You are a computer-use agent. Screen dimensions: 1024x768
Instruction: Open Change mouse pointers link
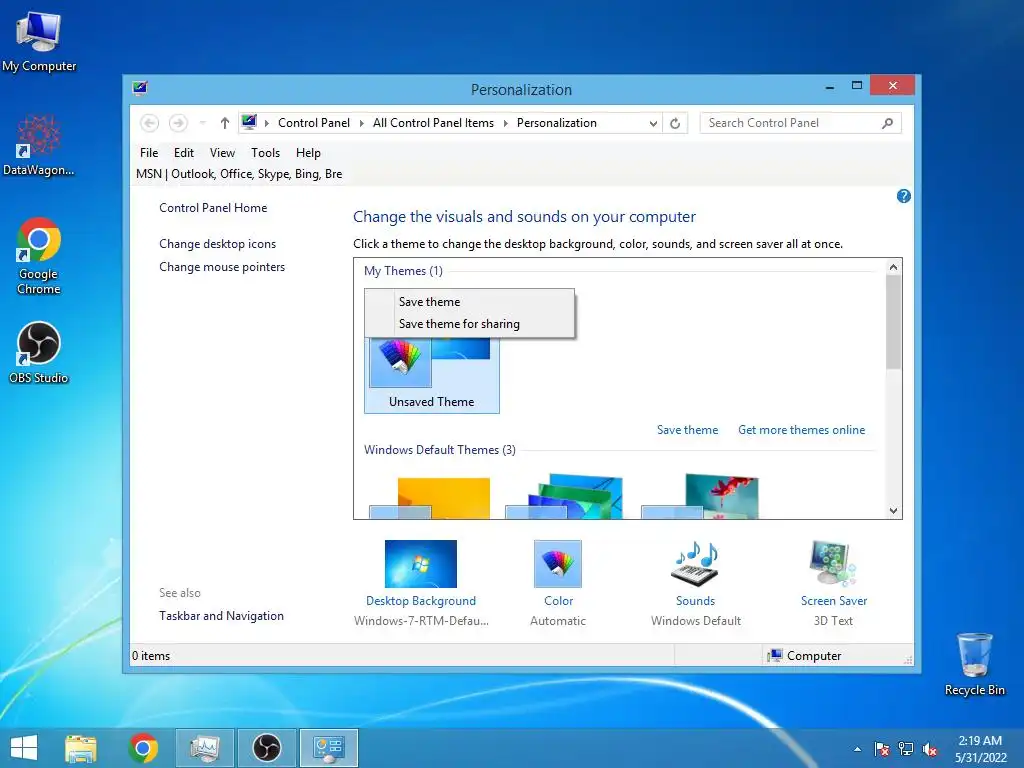222,267
